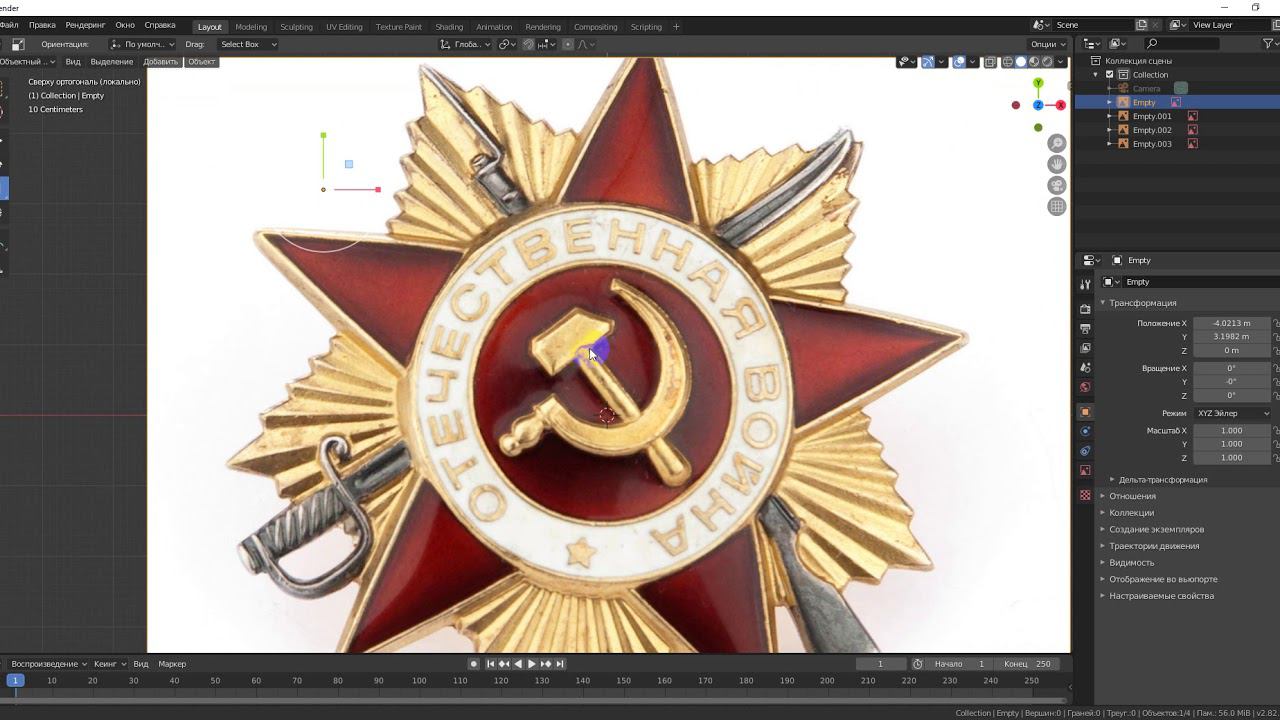Open the Object properties tab
Screen dimensions: 1280x720
(x=1085, y=412)
